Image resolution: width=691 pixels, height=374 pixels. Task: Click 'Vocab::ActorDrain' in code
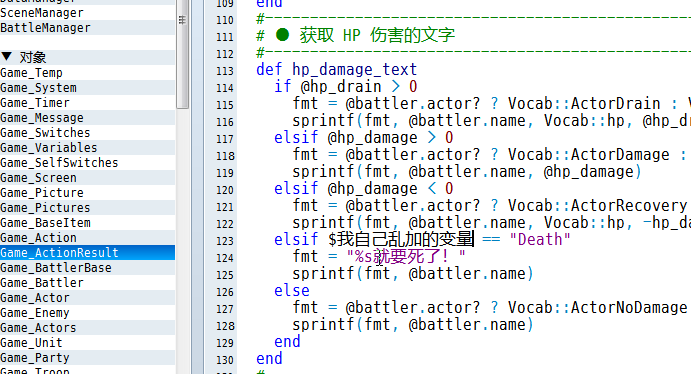pos(584,104)
